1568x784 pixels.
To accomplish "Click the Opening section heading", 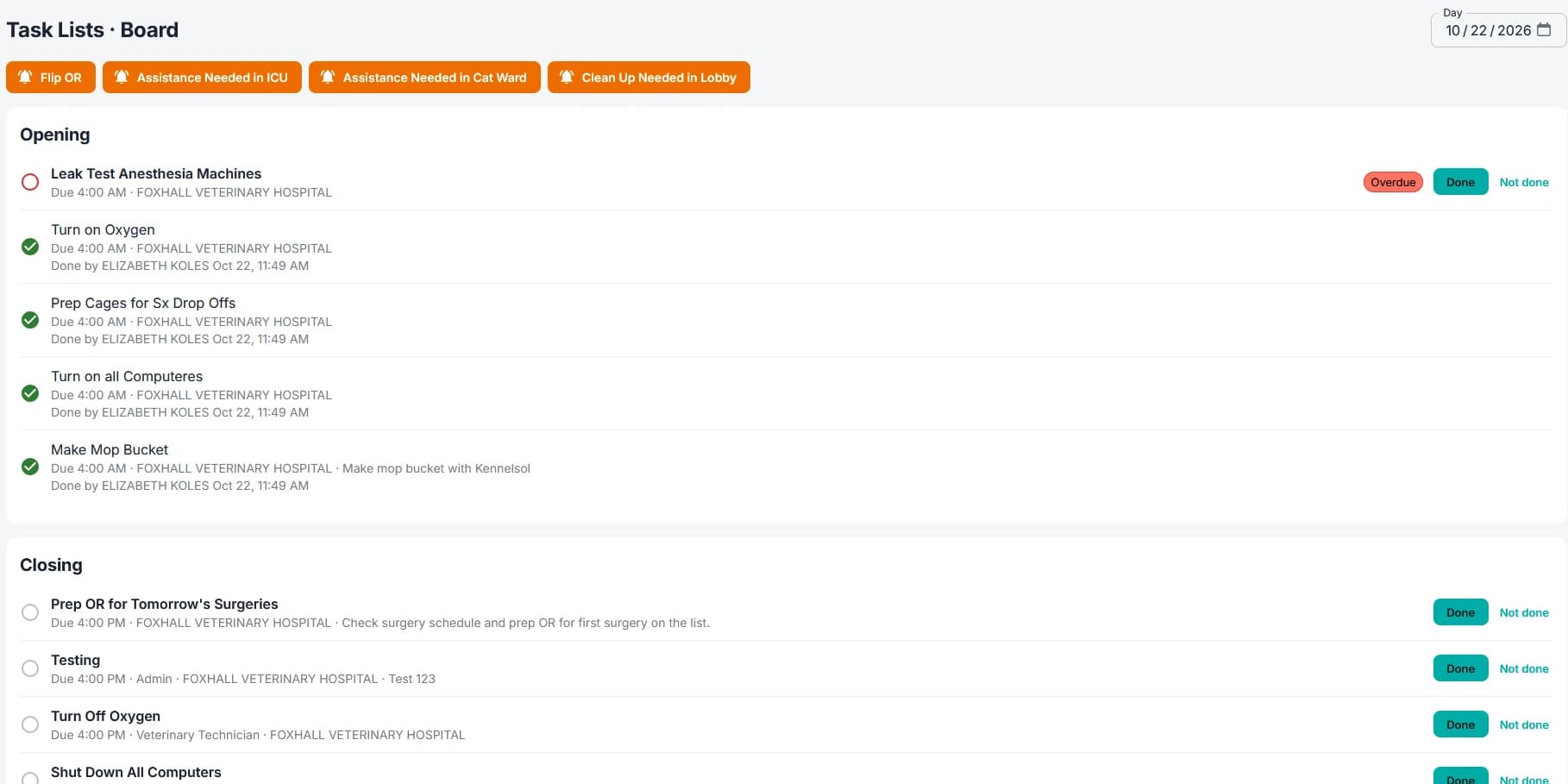I will (55, 135).
